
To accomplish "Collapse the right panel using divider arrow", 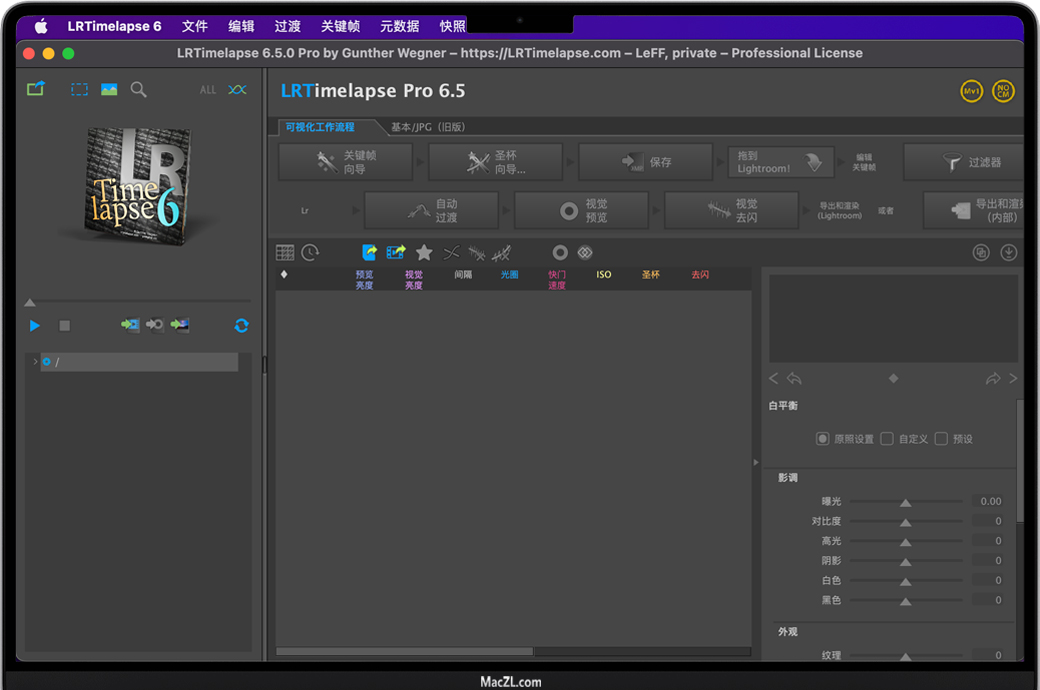I will (x=756, y=462).
